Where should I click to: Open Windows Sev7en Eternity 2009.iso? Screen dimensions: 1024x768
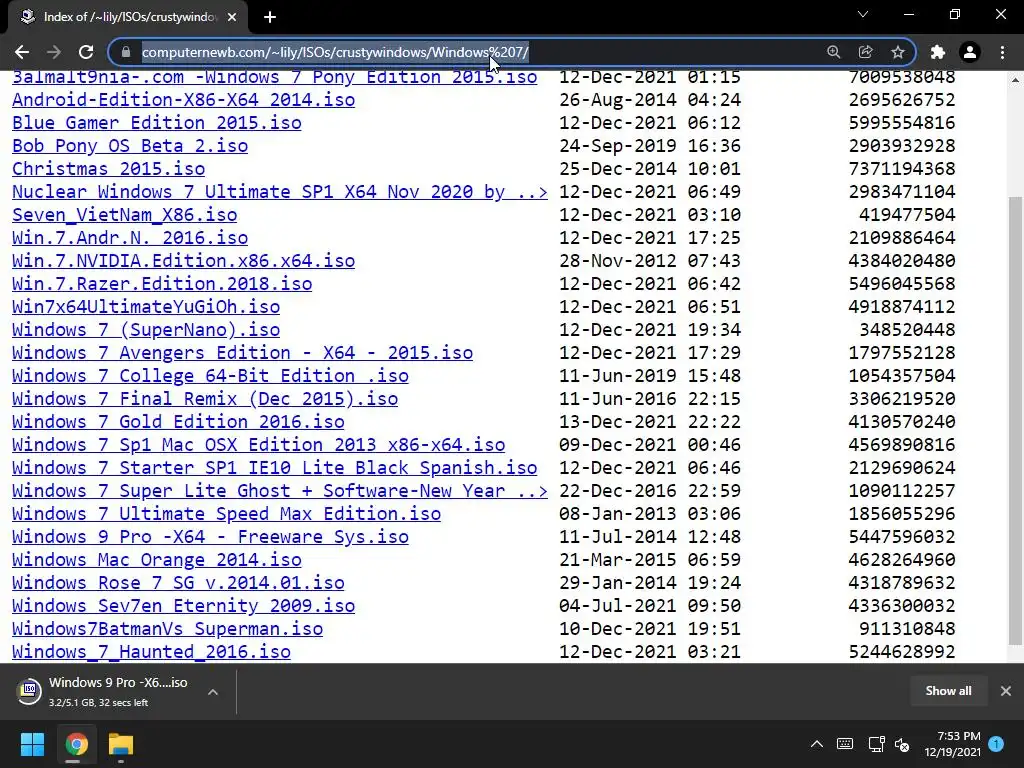184,605
